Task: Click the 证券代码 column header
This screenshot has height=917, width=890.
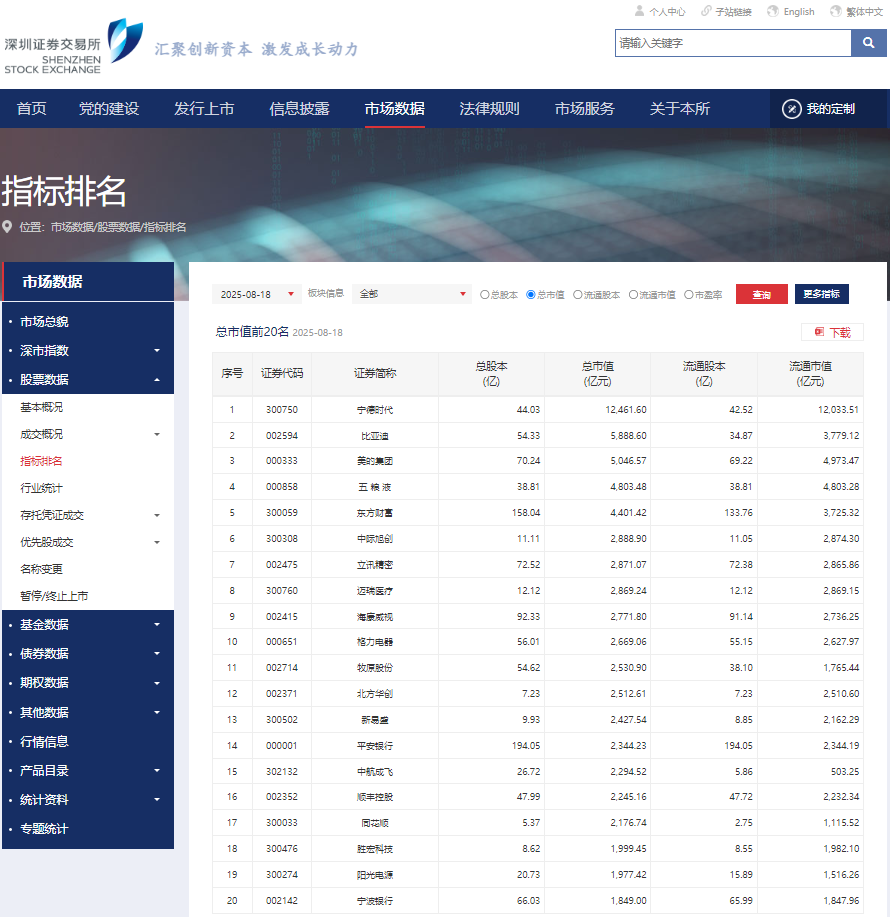Action: [282, 374]
